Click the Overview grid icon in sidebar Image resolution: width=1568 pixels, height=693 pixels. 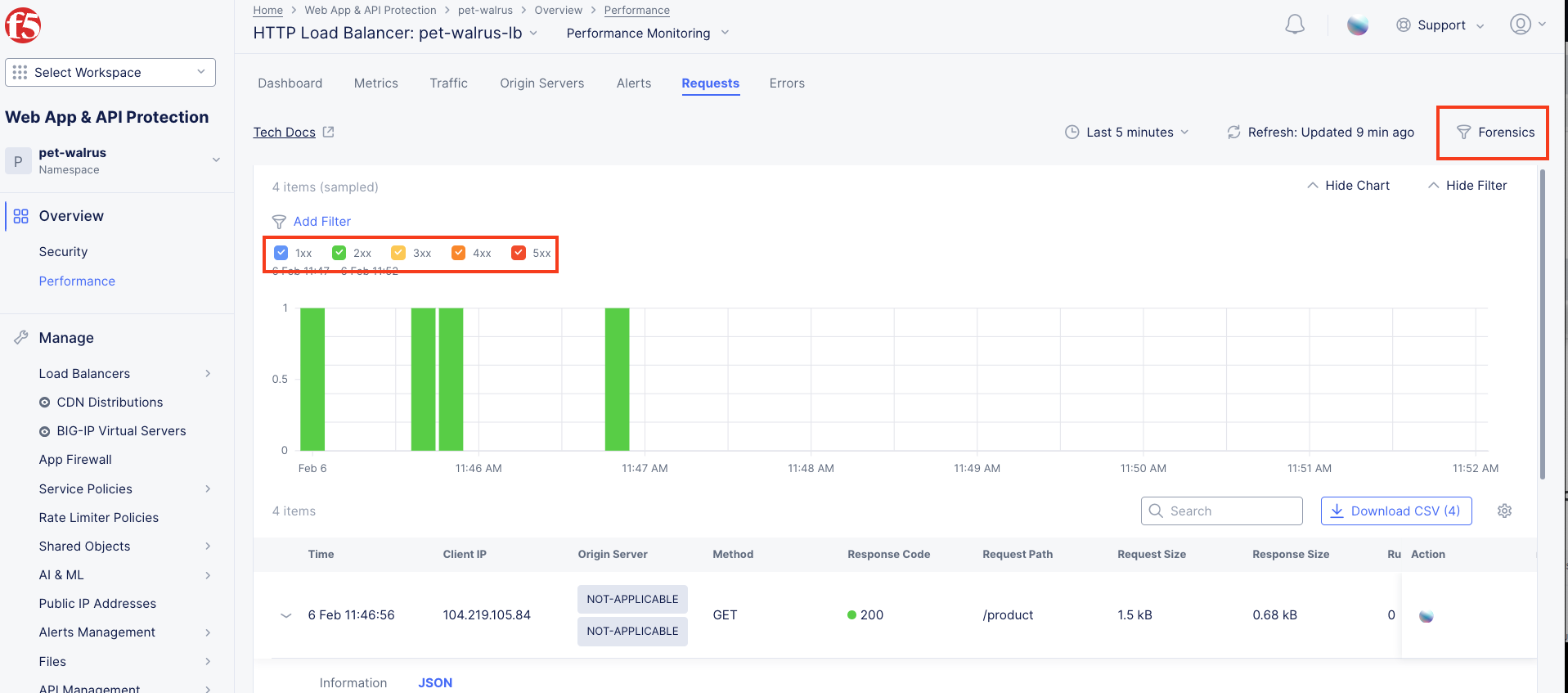21,216
